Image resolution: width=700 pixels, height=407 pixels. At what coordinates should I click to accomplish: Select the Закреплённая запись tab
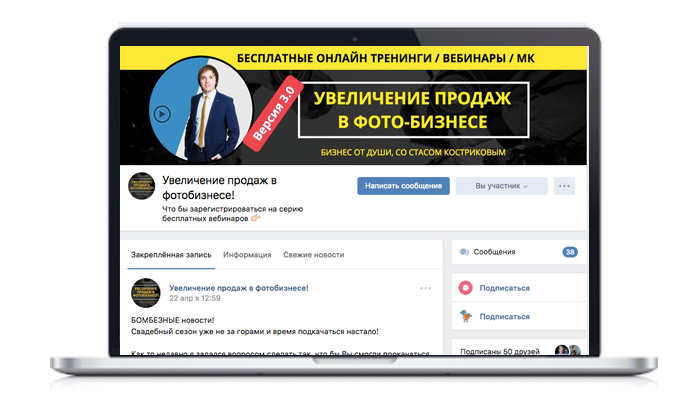click(171, 255)
